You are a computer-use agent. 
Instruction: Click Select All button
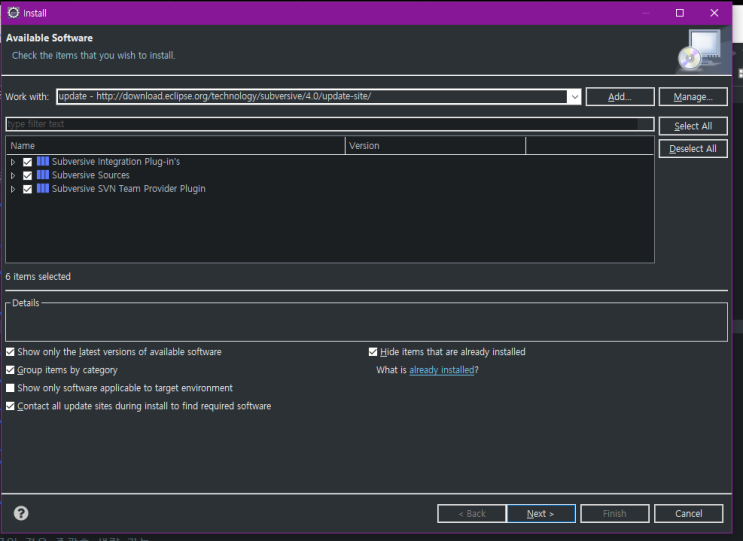693,126
